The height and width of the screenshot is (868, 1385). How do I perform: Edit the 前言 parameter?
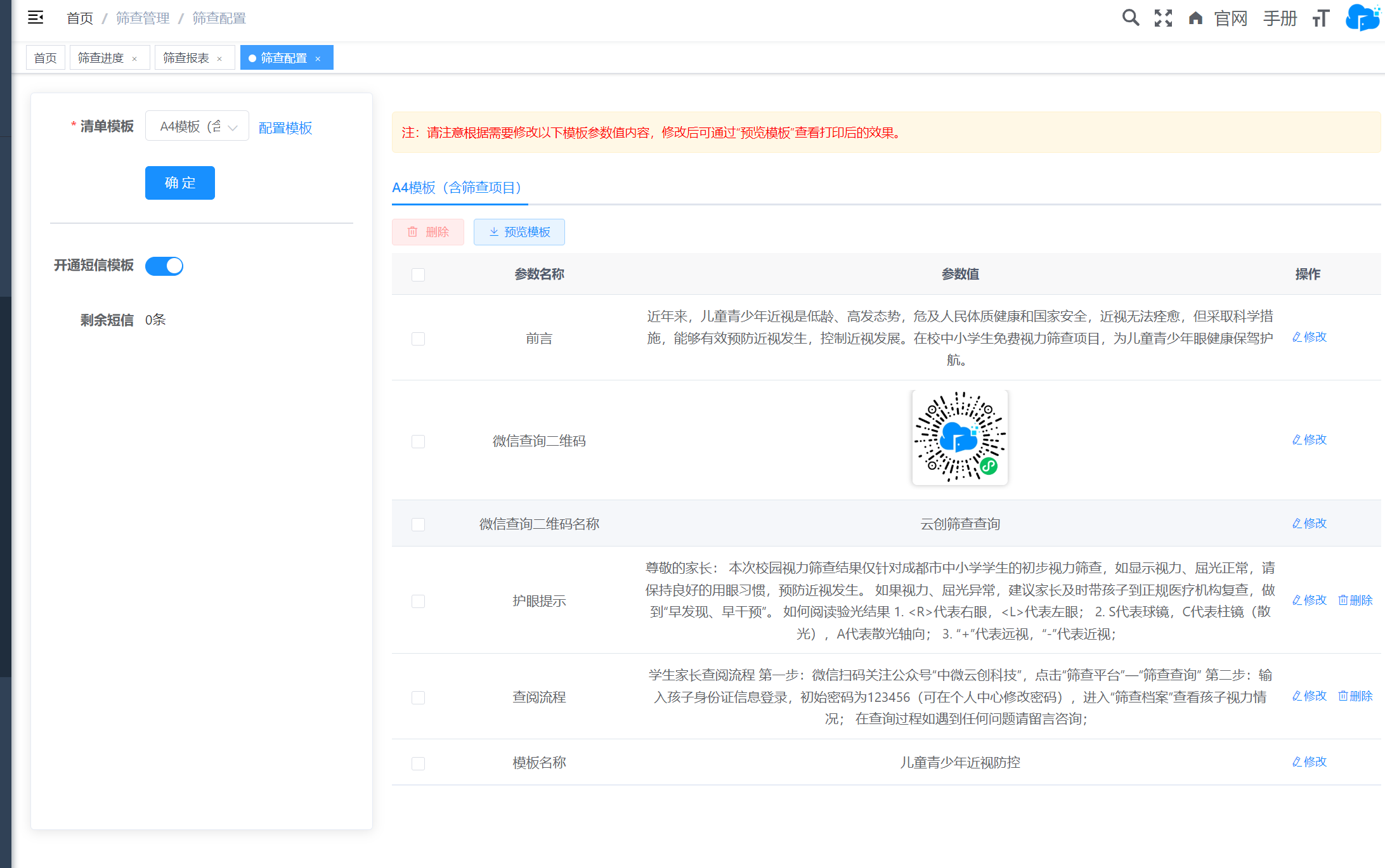[1310, 337]
